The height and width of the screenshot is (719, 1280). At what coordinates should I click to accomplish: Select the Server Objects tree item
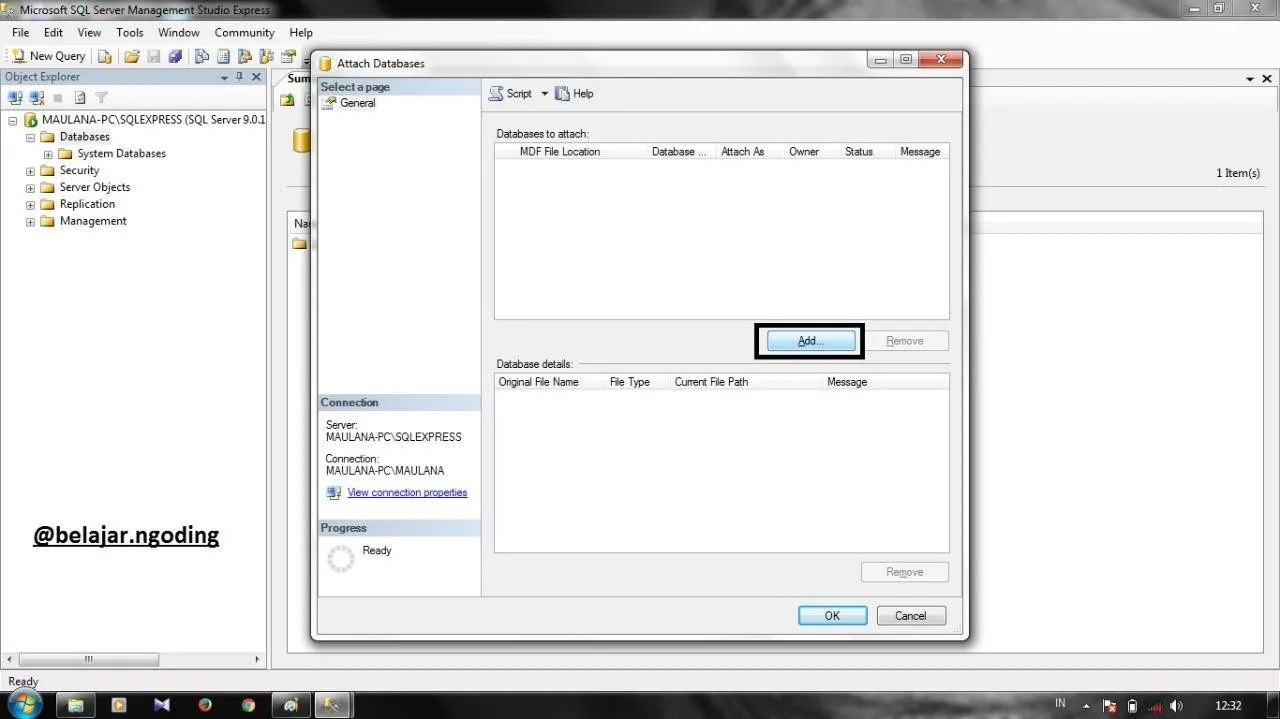[x=94, y=187]
